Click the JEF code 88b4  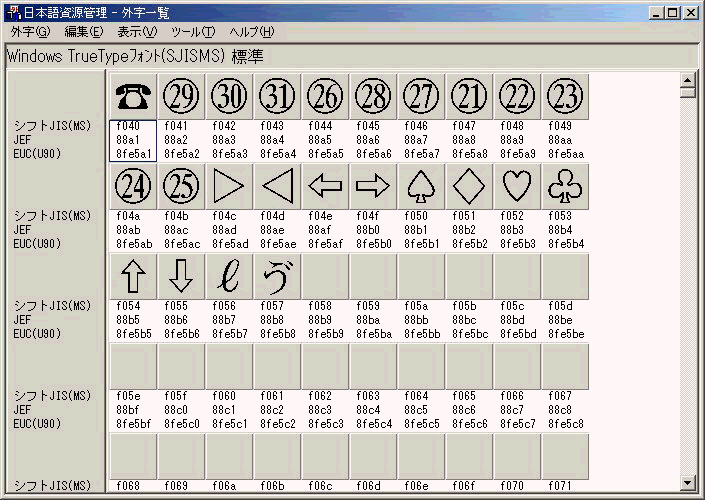[x=560, y=230]
